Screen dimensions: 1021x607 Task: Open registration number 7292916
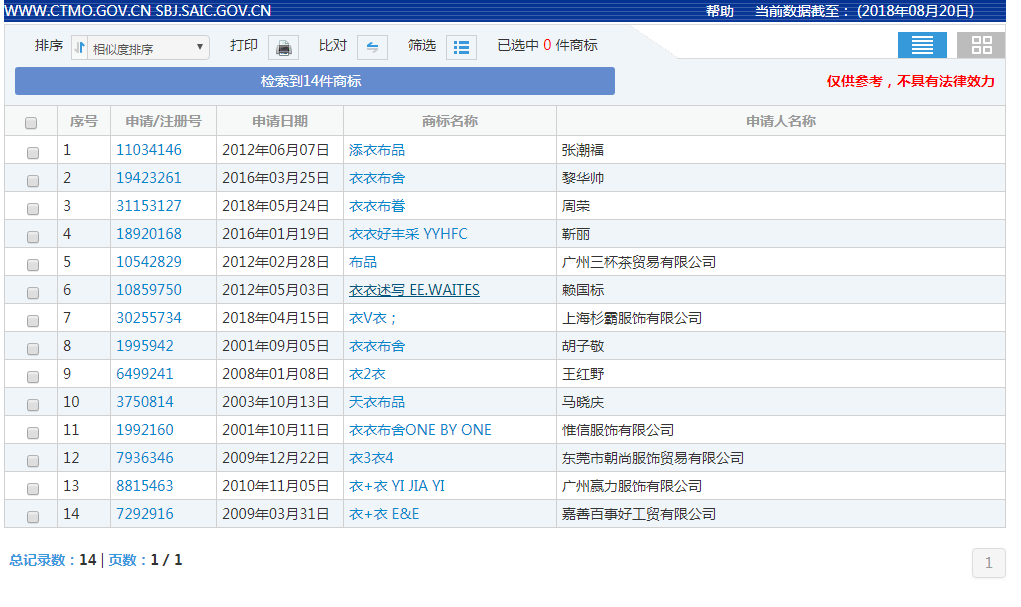pyautogui.click(x=145, y=514)
